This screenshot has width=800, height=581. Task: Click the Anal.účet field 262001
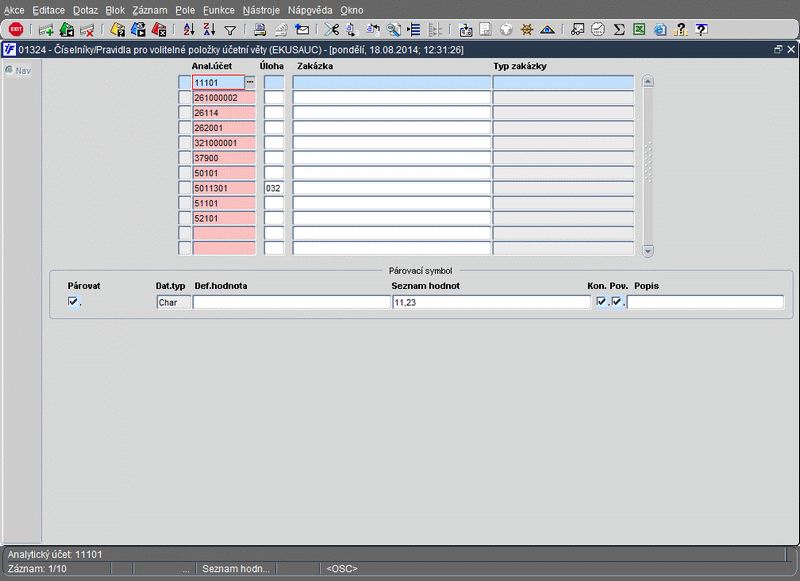(x=224, y=128)
